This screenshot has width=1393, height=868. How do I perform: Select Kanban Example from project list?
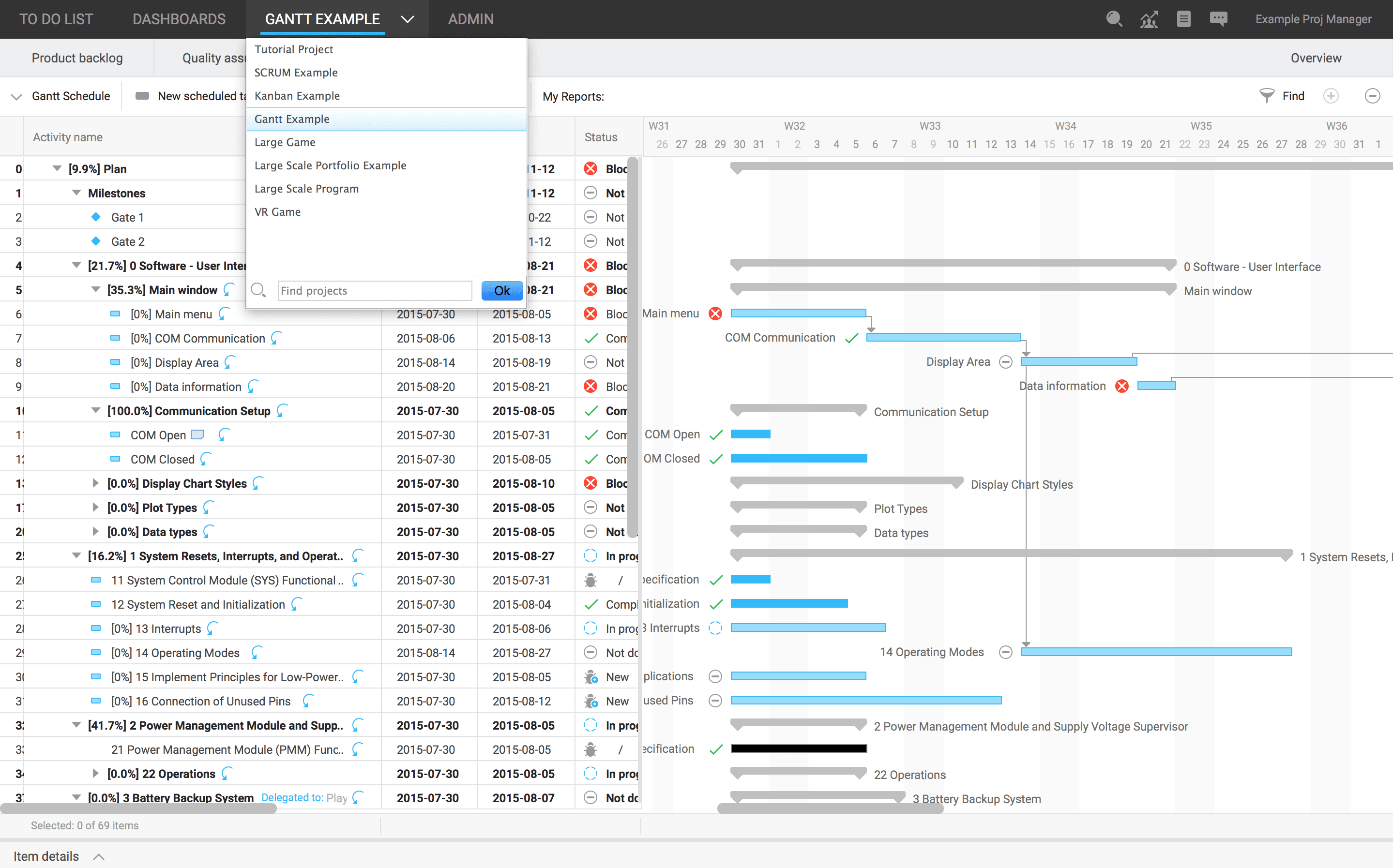click(297, 96)
